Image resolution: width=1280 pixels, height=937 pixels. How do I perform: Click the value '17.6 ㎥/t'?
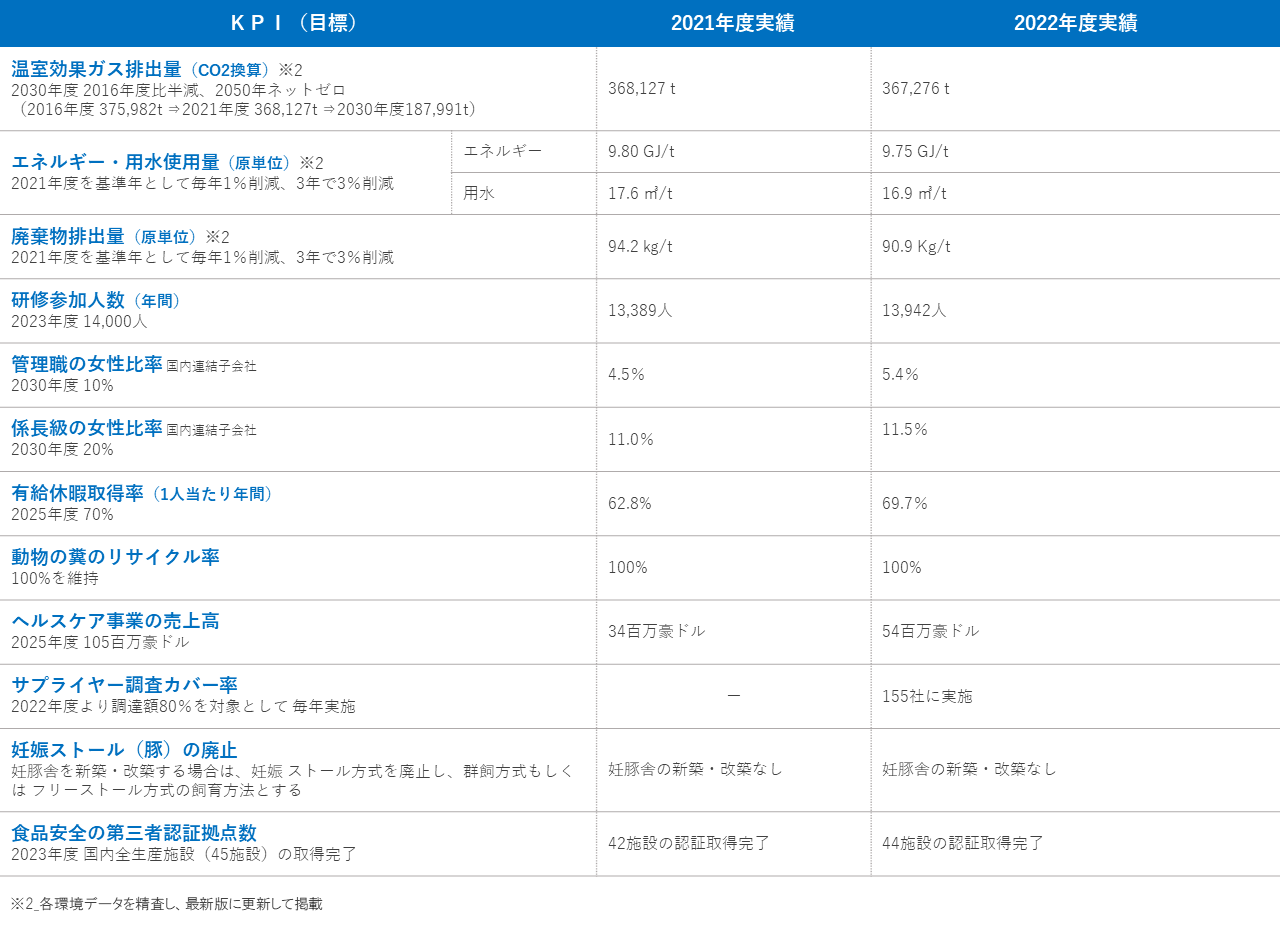[x=640, y=193]
